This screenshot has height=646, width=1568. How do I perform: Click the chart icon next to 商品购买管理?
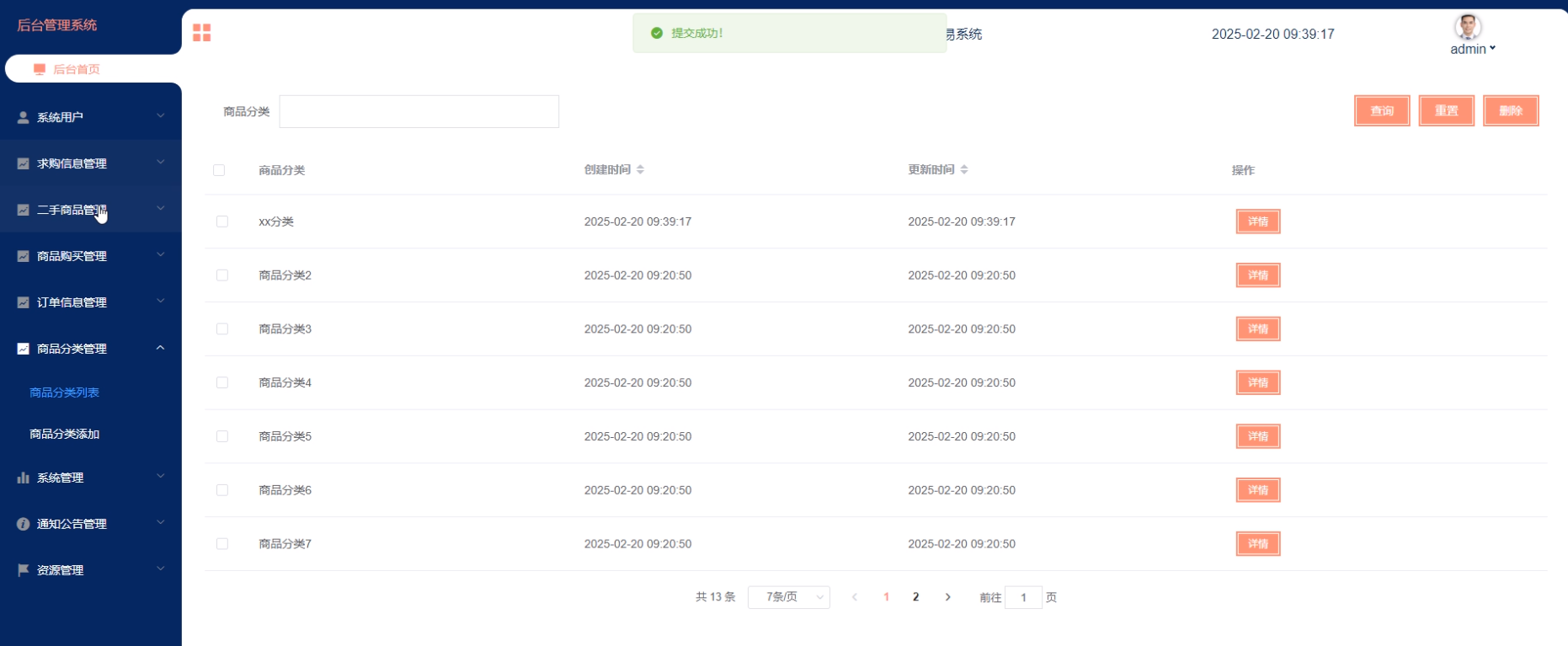(x=24, y=256)
